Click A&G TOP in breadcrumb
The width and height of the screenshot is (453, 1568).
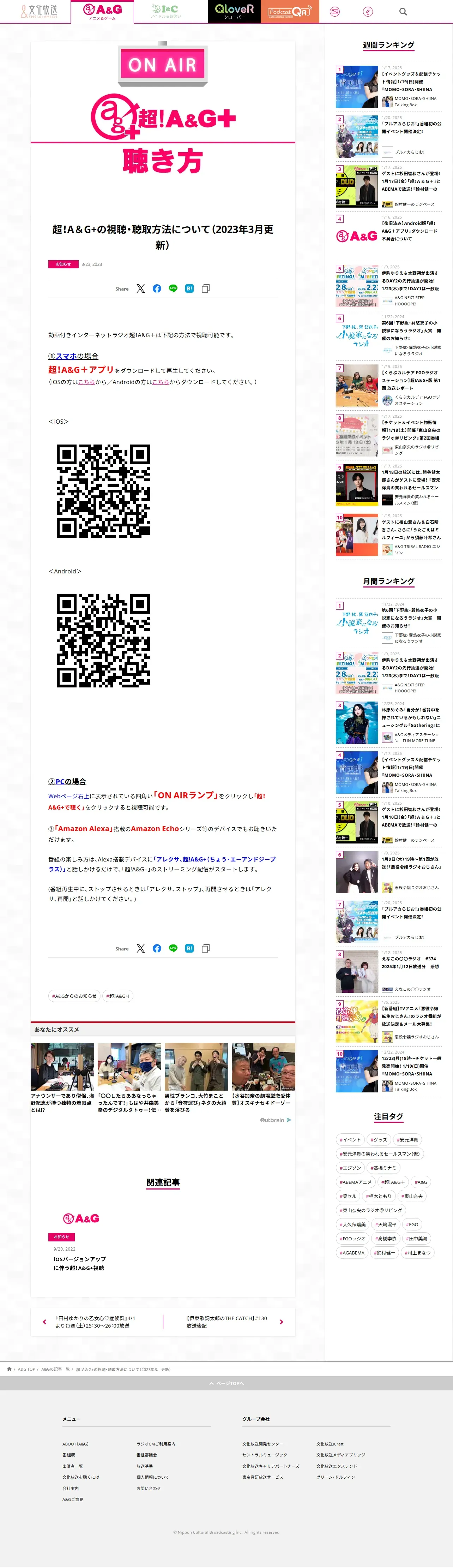click(x=26, y=1369)
